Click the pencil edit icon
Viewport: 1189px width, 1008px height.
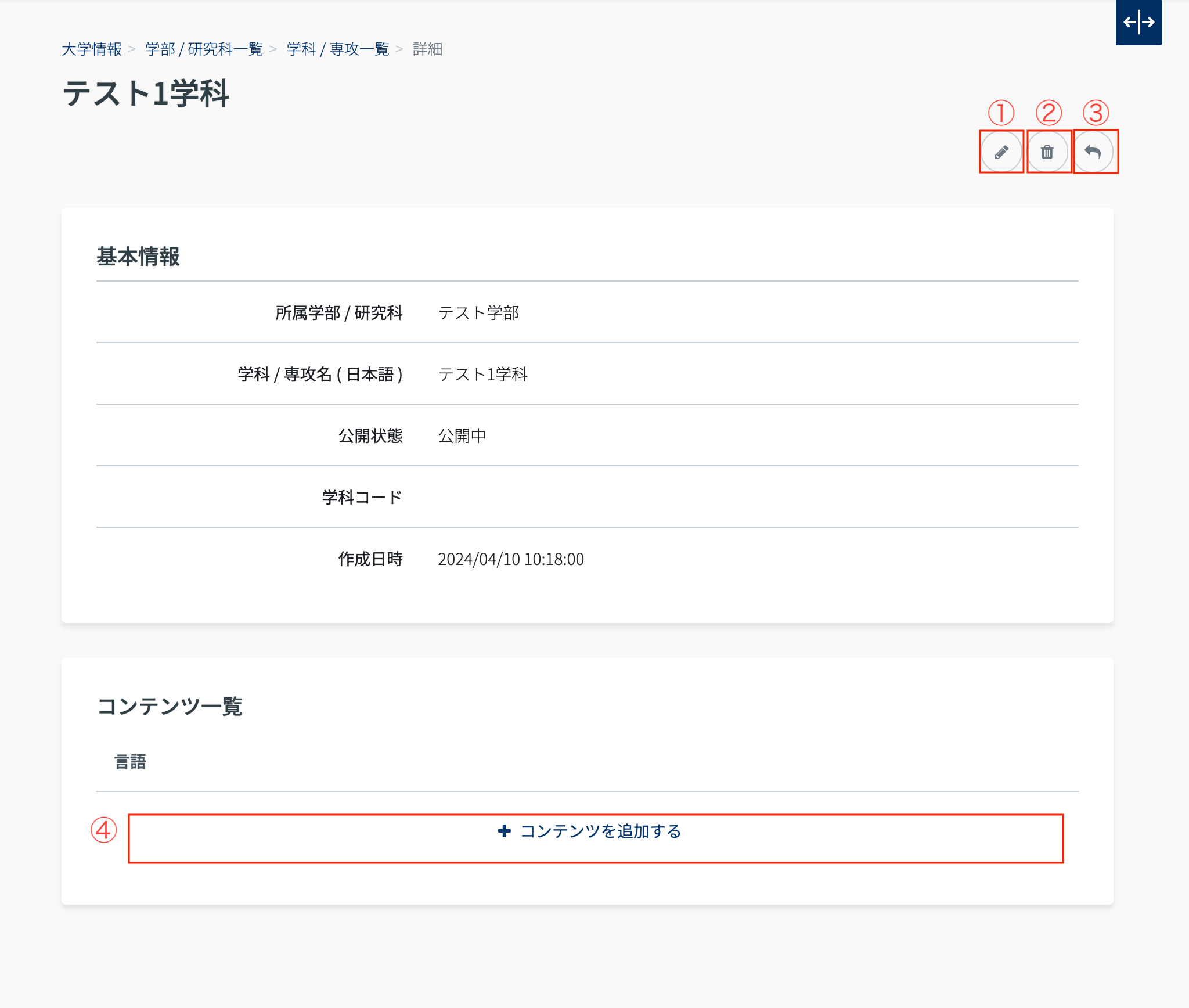[x=1001, y=152]
